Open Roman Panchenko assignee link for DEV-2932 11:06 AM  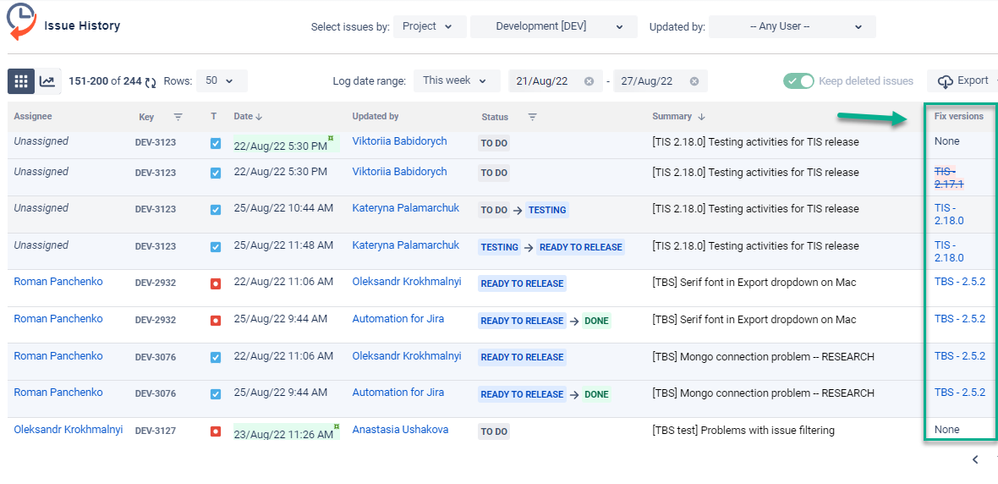pos(58,281)
